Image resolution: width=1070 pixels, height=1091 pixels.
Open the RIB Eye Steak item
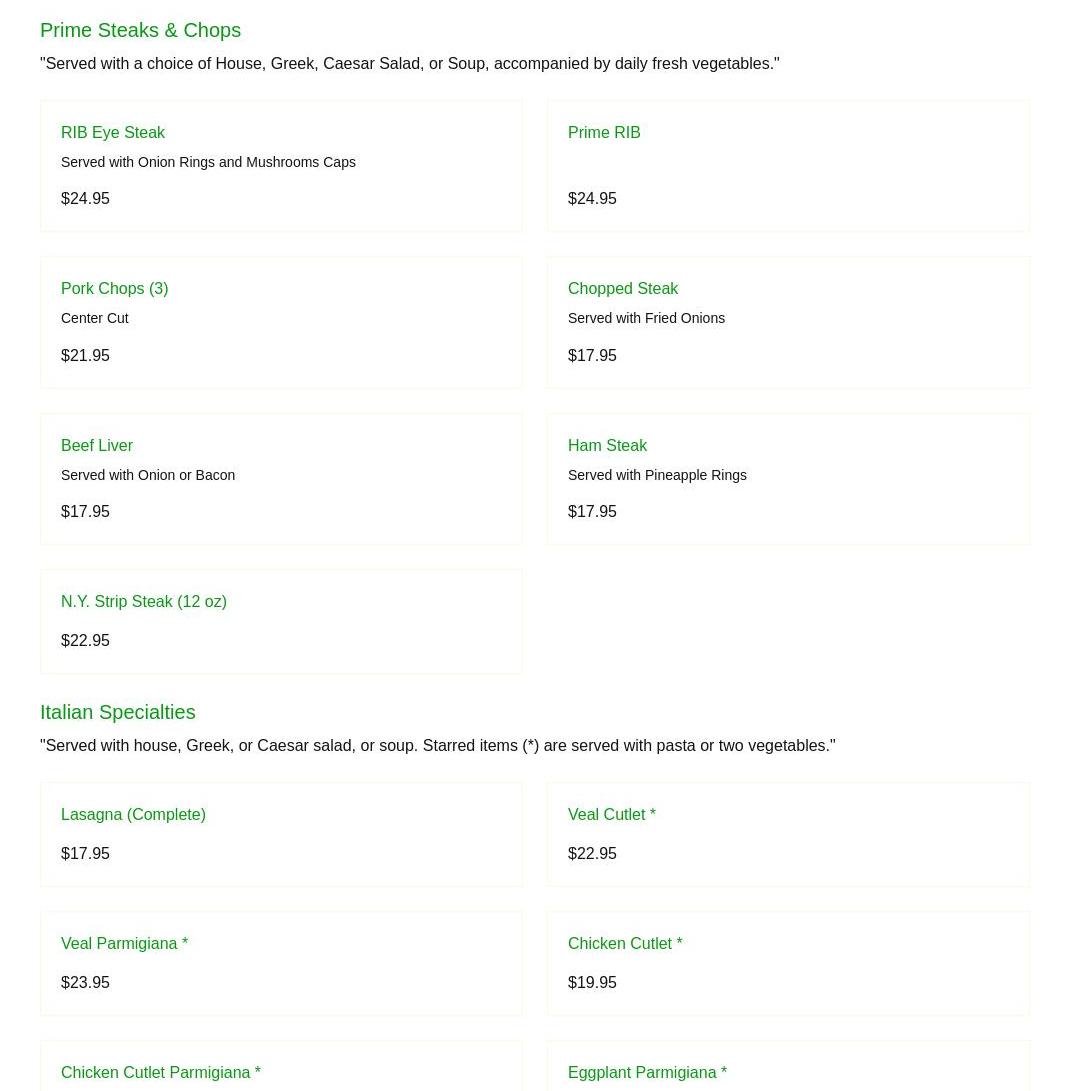click(113, 132)
